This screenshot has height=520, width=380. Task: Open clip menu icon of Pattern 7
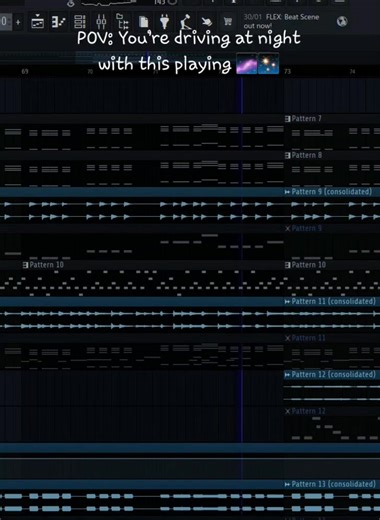click(287, 119)
